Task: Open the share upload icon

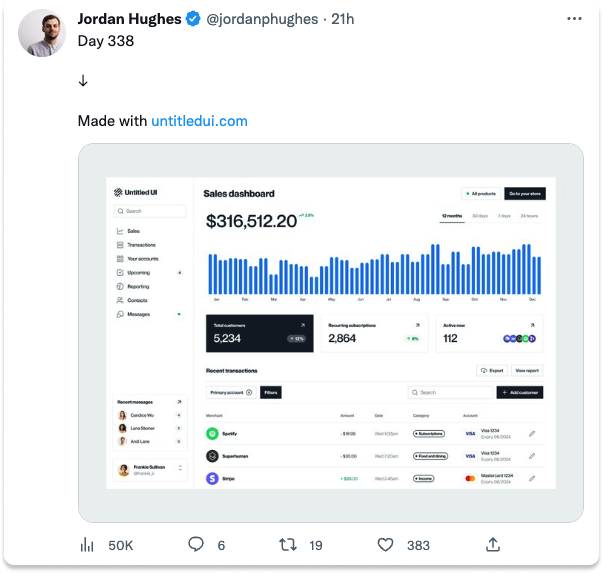Action: pyautogui.click(x=493, y=544)
